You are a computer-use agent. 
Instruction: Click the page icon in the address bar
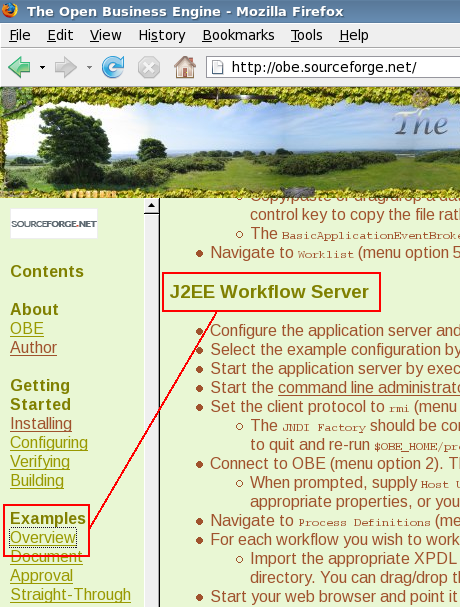218,67
